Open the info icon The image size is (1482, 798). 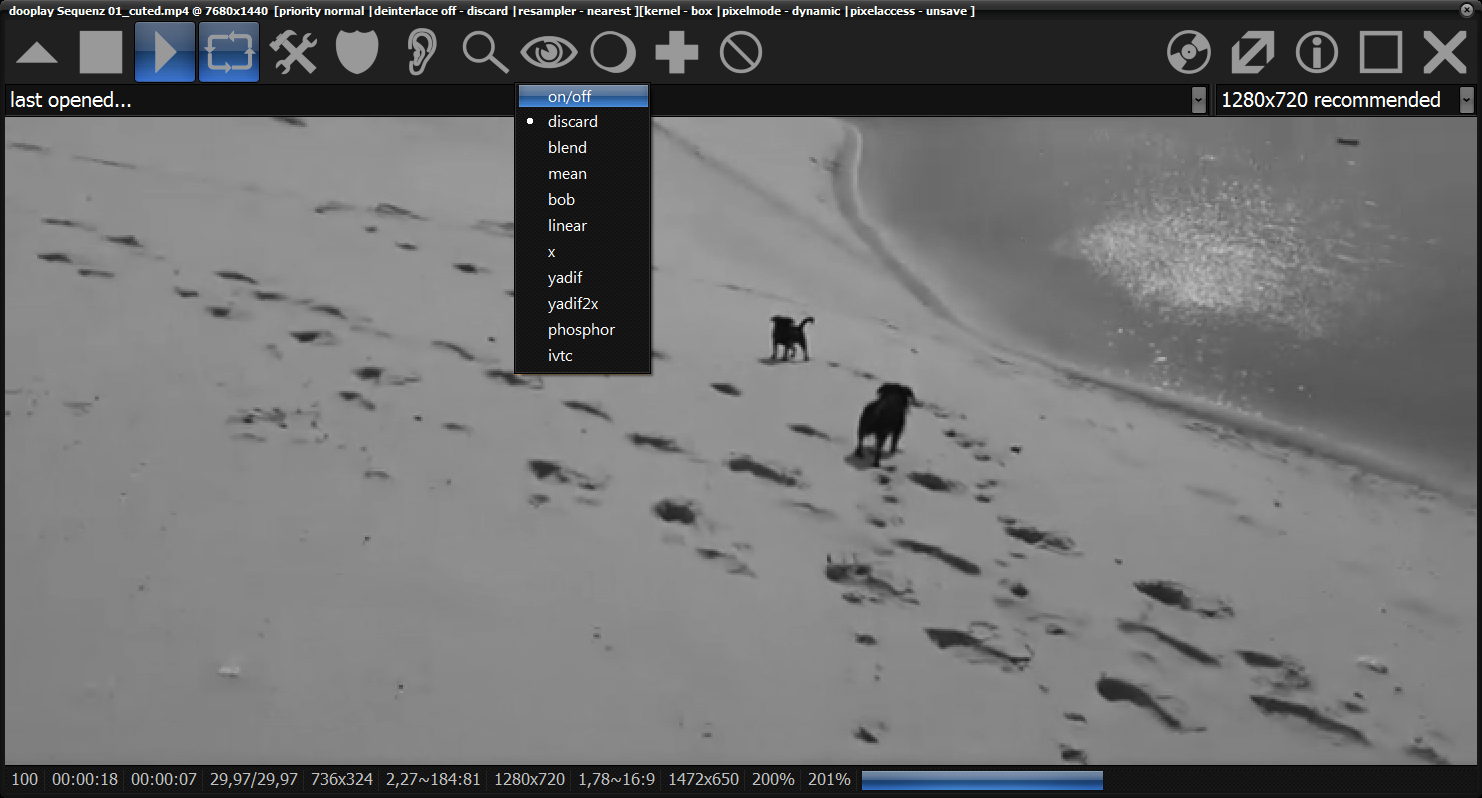click(x=1317, y=52)
